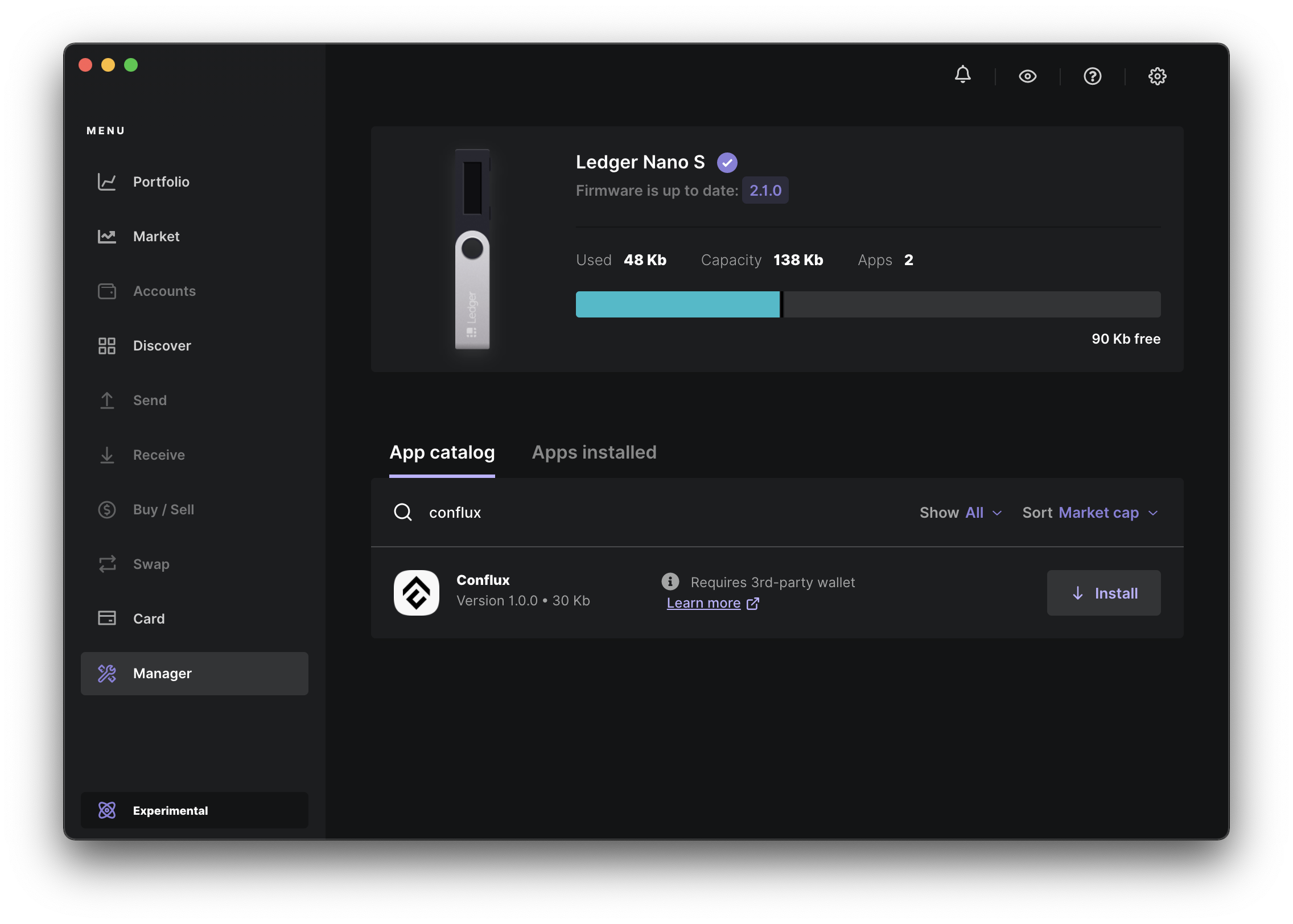
Task: Open the Portfolio section
Action: click(161, 182)
